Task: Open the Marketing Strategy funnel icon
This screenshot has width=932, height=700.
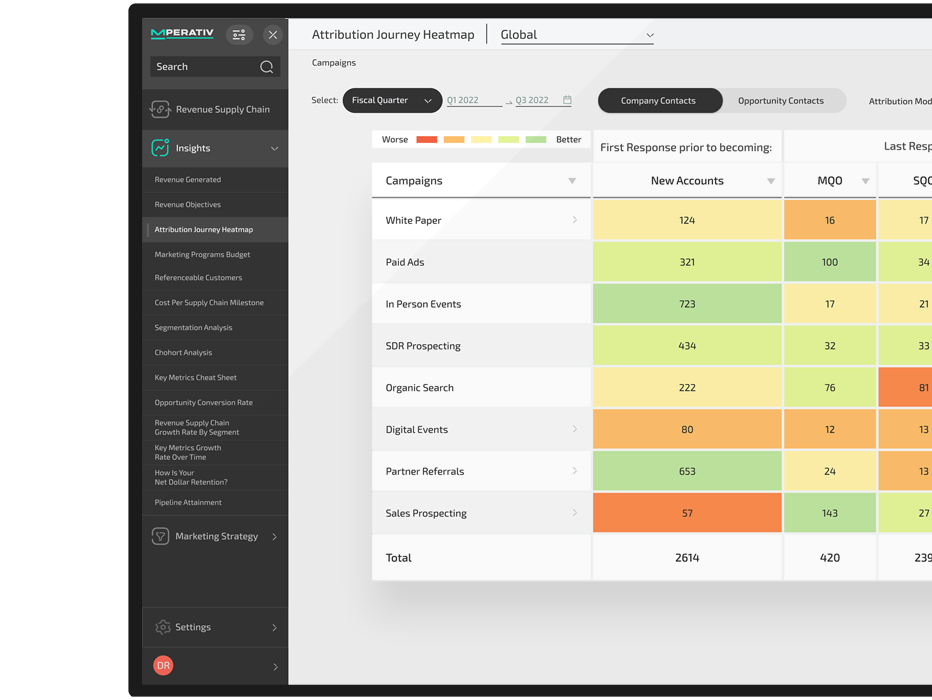Action: (x=162, y=536)
